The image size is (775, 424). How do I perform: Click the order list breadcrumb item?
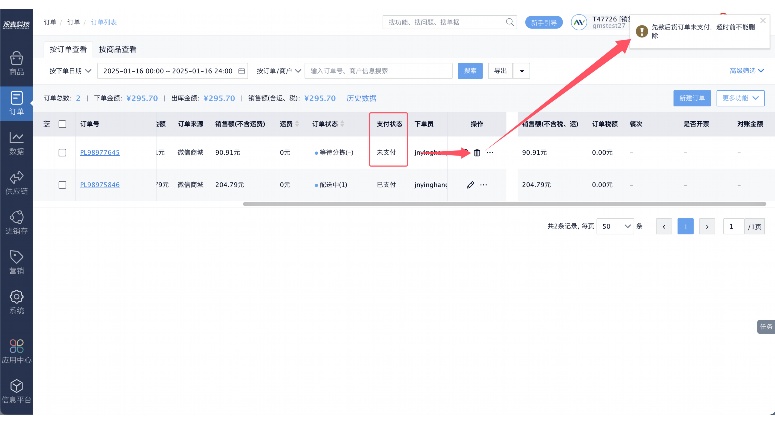tap(103, 22)
